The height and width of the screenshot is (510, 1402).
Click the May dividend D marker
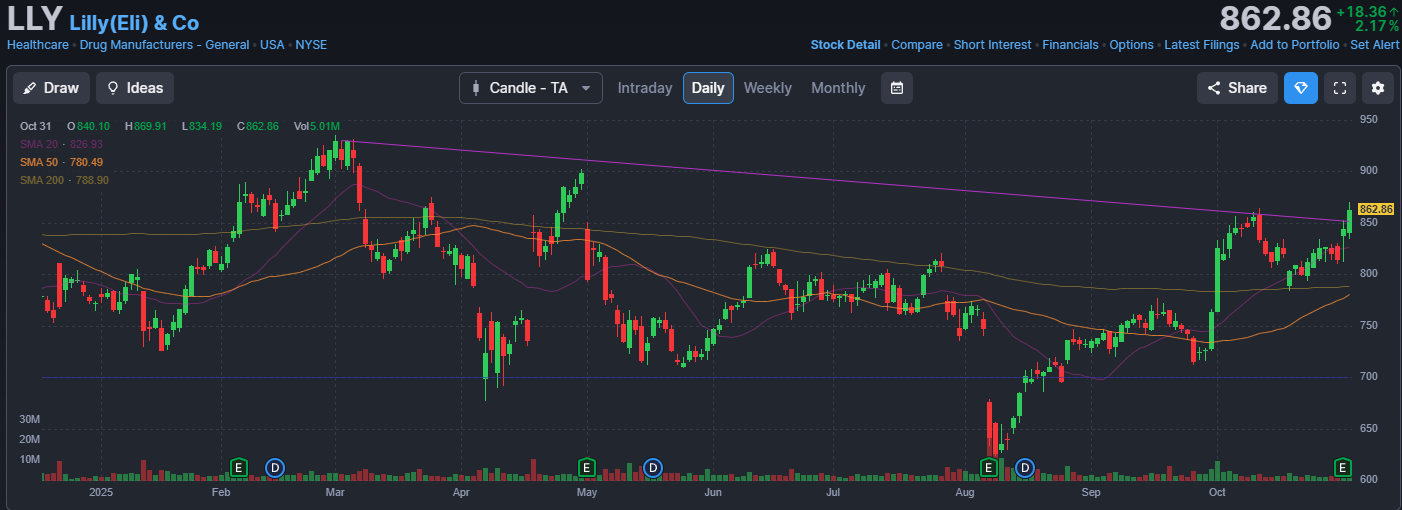652,467
